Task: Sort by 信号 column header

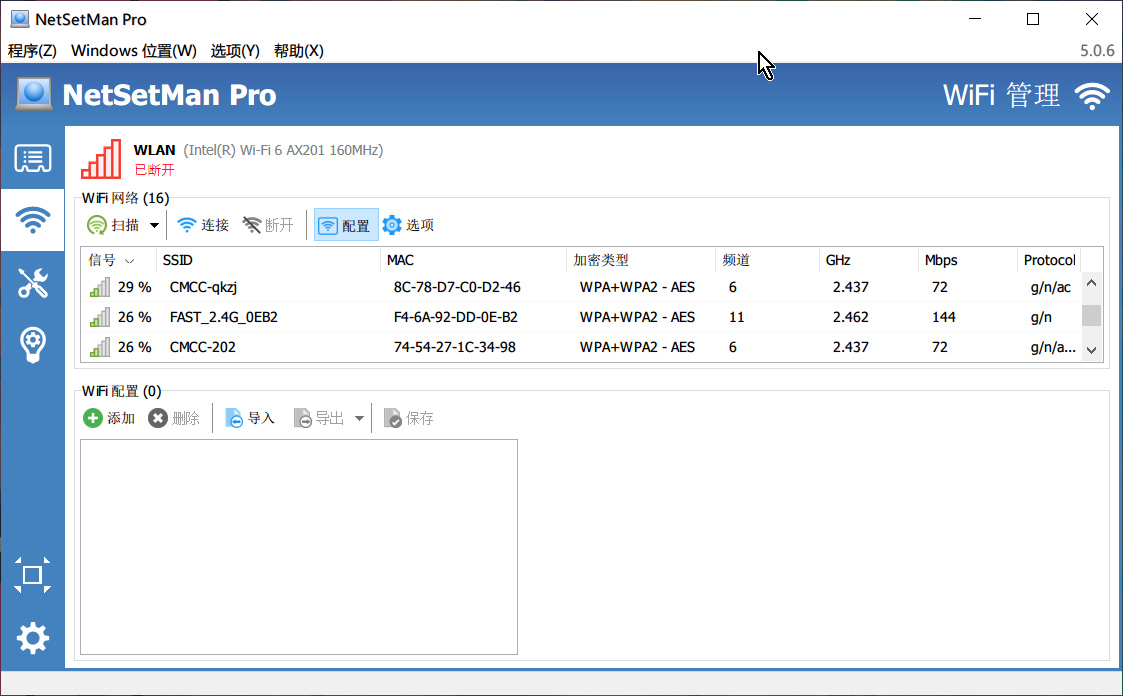Action: tap(118, 260)
